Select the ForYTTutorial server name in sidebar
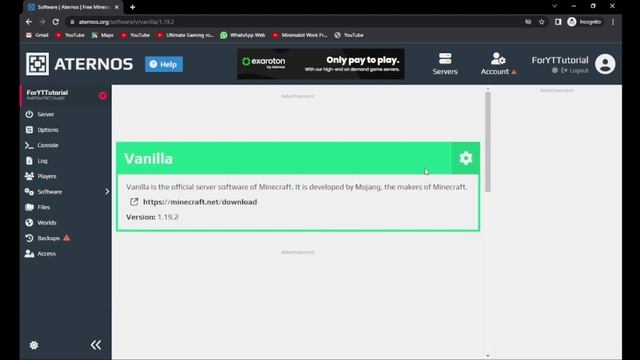640x360 pixels. click(x=47, y=93)
